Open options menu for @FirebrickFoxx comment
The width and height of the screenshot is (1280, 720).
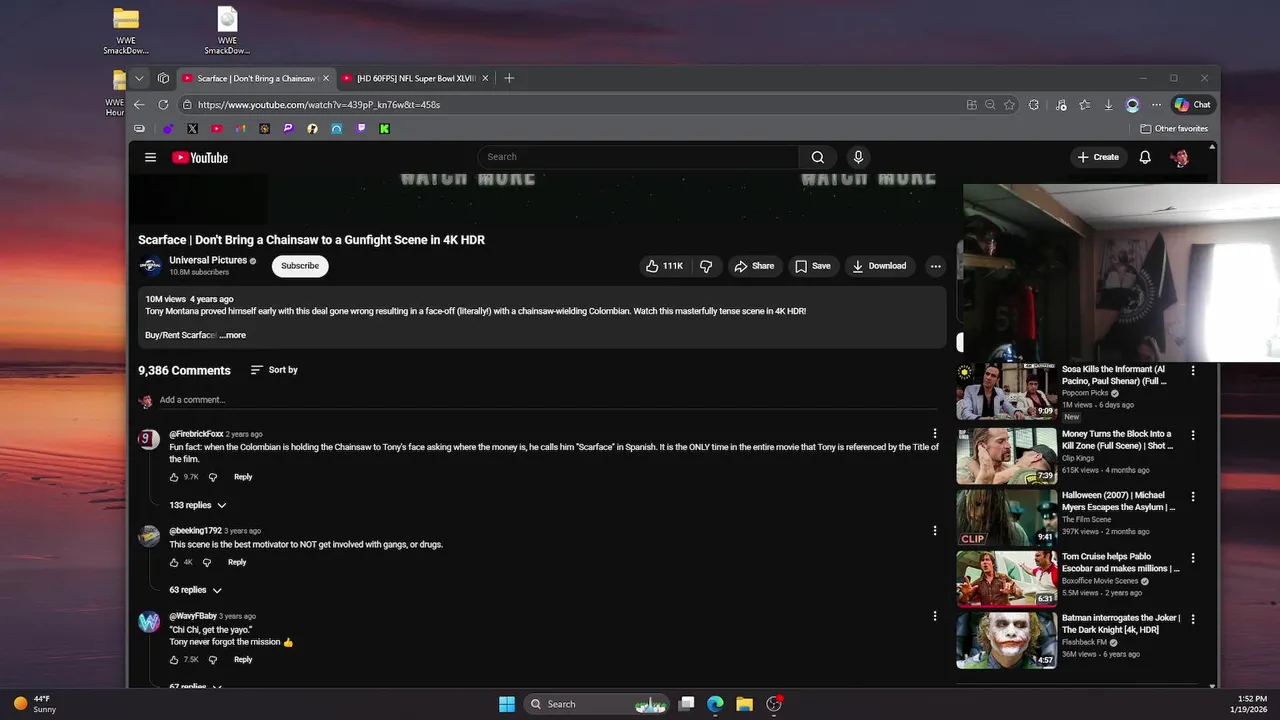pos(935,433)
